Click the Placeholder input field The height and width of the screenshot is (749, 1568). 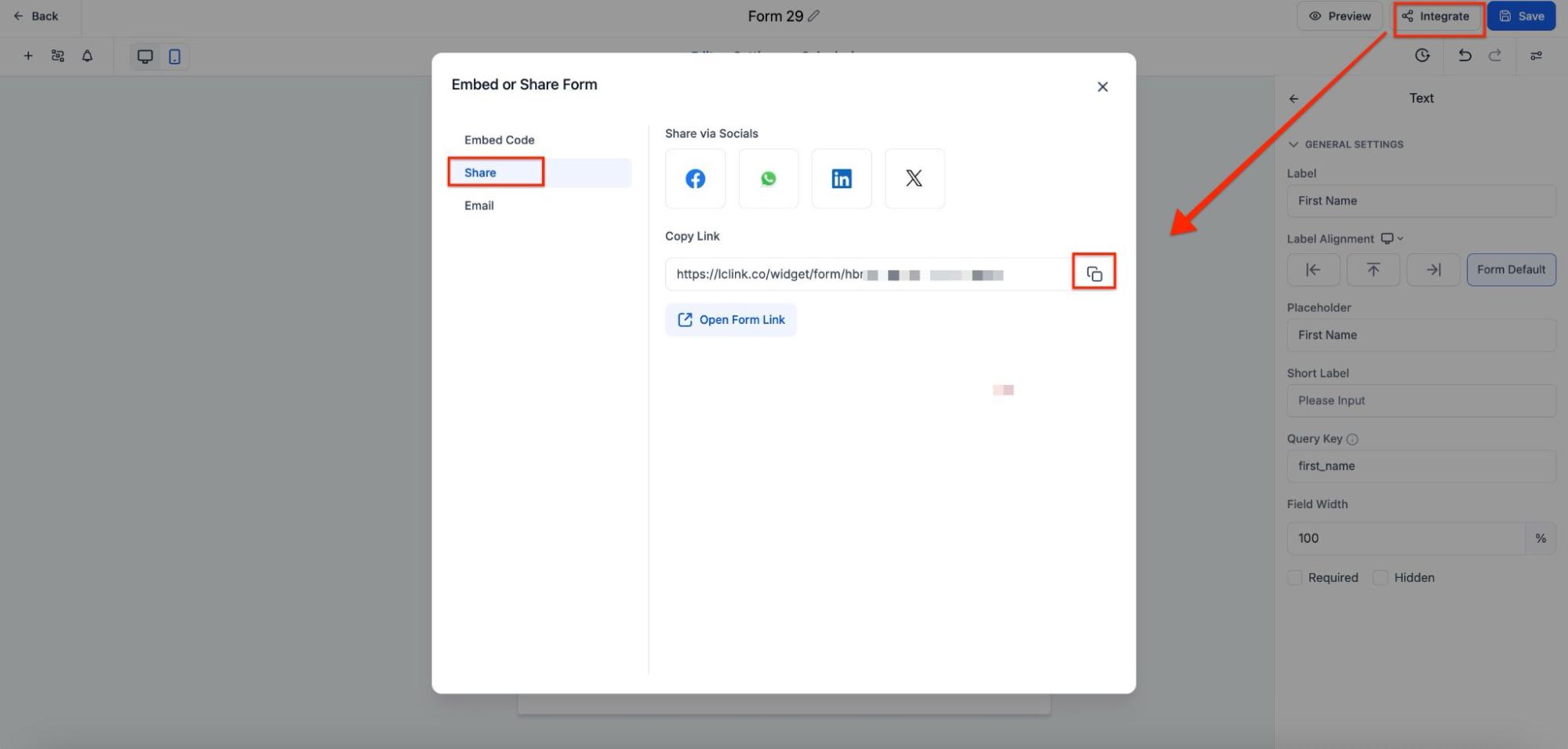1421,335
